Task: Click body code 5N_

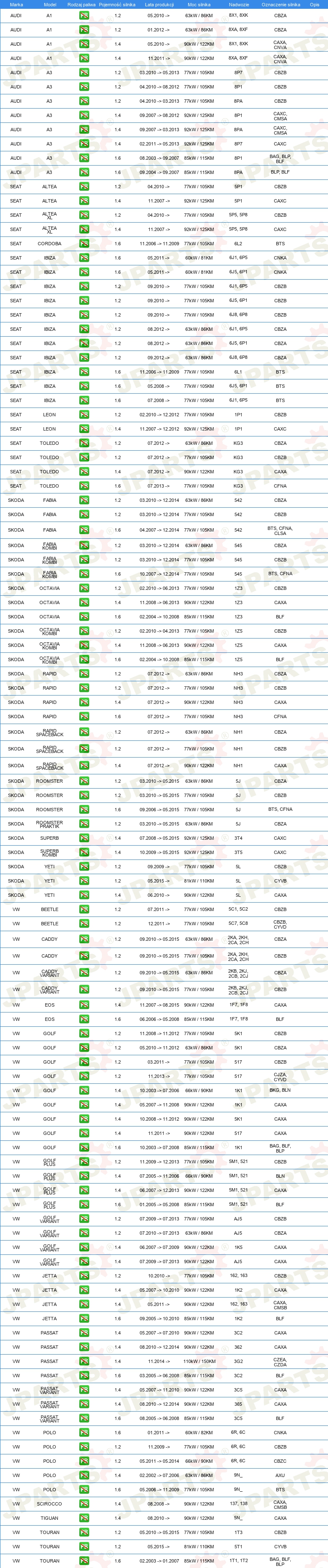Action: (239, 1518)
